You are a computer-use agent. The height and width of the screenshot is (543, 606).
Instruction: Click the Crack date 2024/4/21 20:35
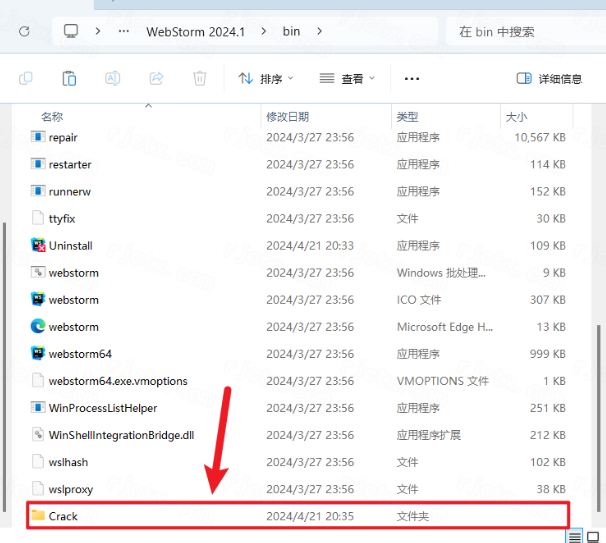pos(310,516)
